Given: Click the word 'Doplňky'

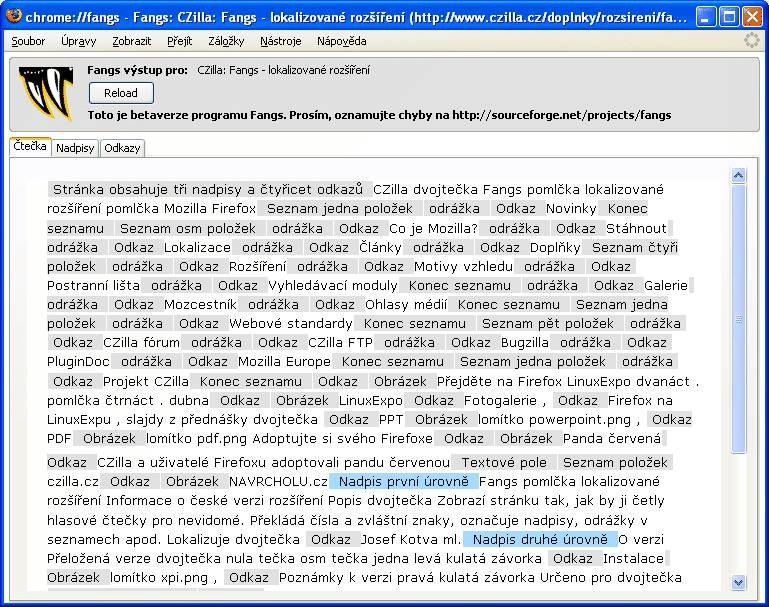Looking at the screenshot, I should 555,248.
